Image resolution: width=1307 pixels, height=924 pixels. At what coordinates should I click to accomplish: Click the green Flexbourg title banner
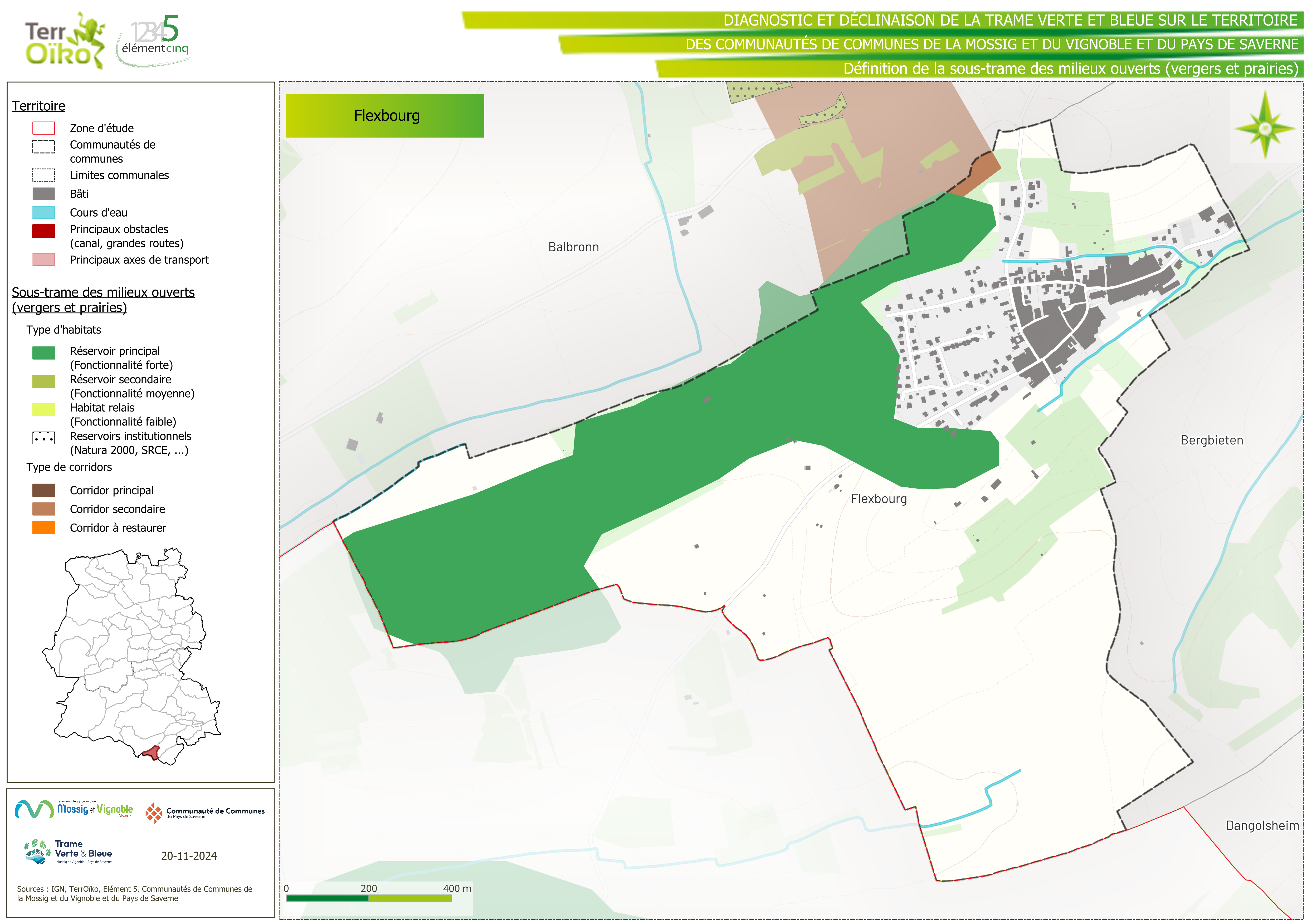[x=385, y=116]
